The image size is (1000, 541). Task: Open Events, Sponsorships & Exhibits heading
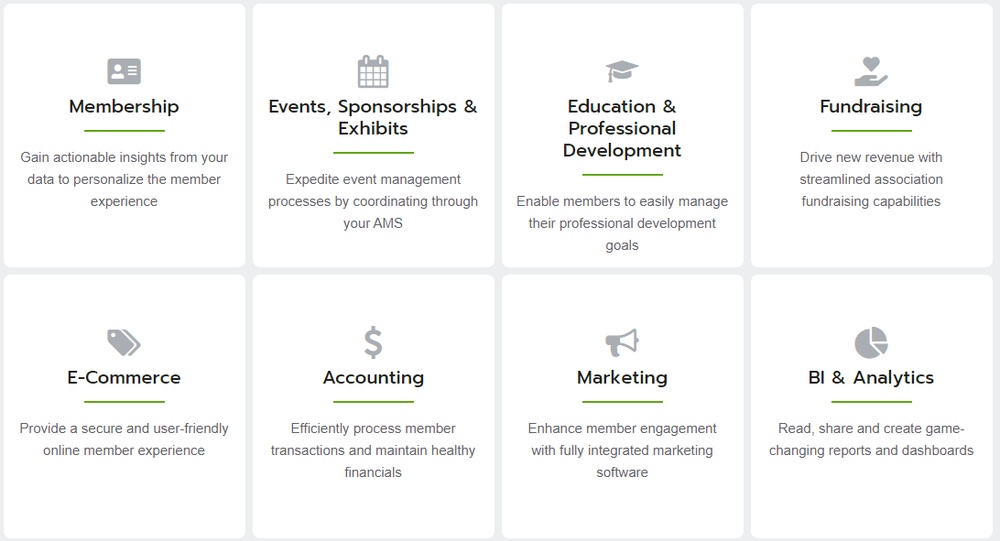(373, 118)
